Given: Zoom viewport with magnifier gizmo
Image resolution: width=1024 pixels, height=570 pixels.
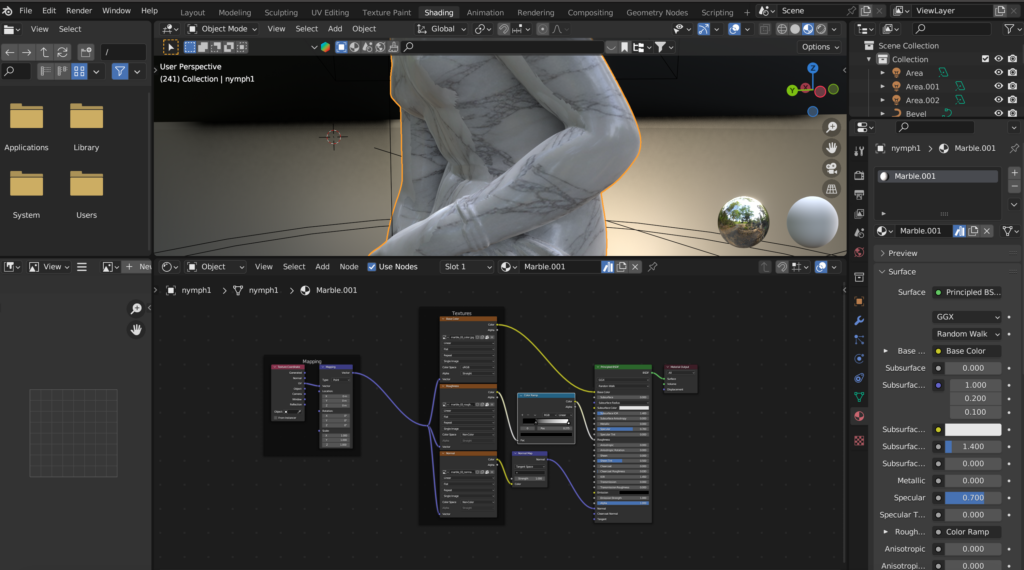Looking at the screenshot, I should tap(831, 127).
